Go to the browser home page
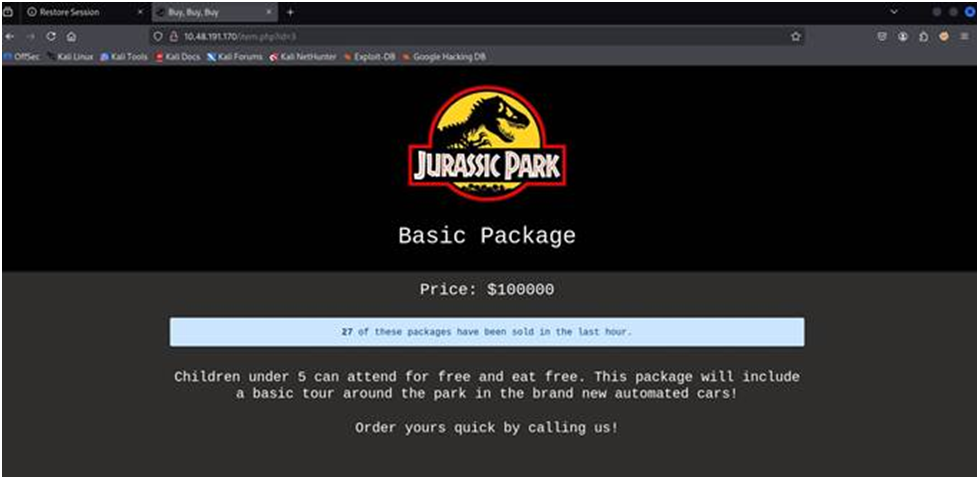Viewport: 979px width, 479px height. (71, 37)
